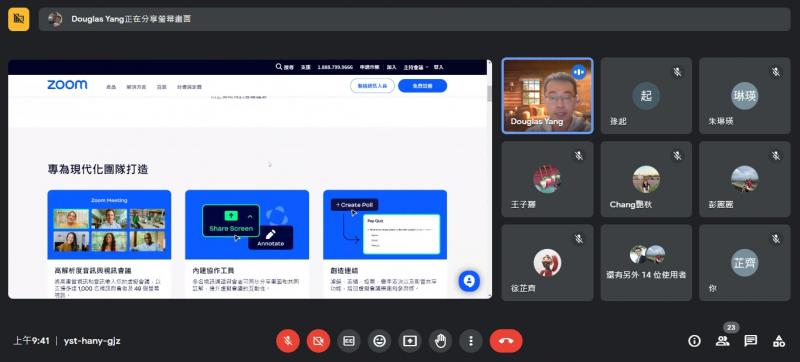
Task: Click the phone number 1.888.799.9666
Action: tap(335, 67)
